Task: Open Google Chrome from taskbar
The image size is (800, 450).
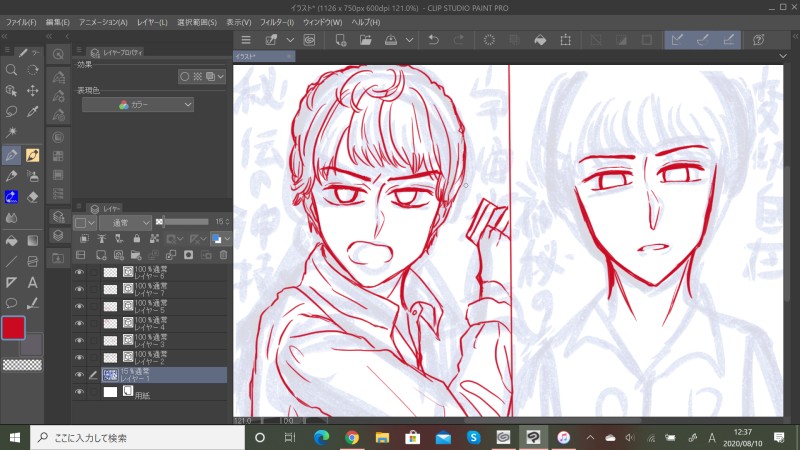Action: pyautogui.click(x=352, y=437)
